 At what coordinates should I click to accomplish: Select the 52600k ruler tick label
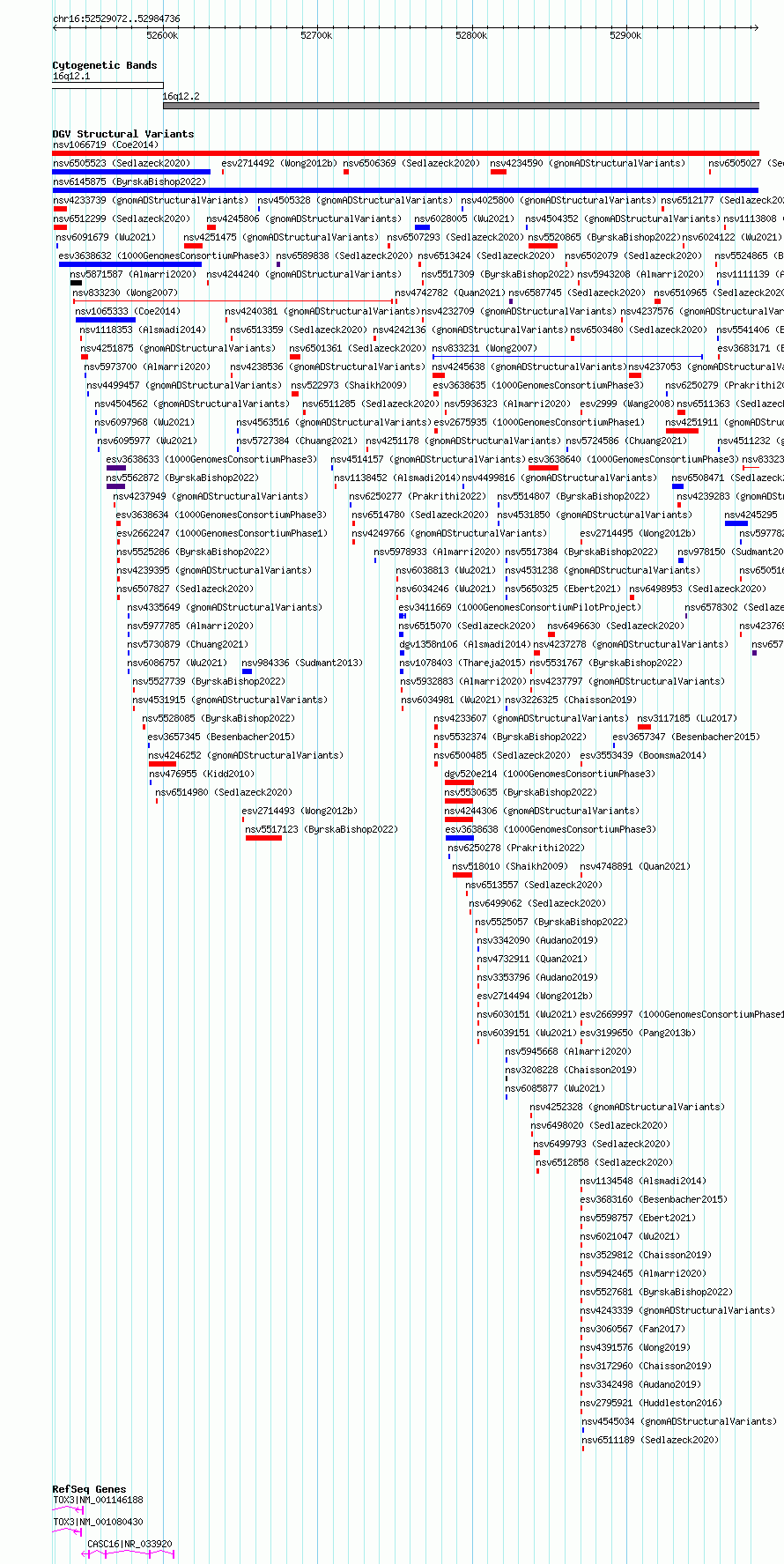click(162, 35)
